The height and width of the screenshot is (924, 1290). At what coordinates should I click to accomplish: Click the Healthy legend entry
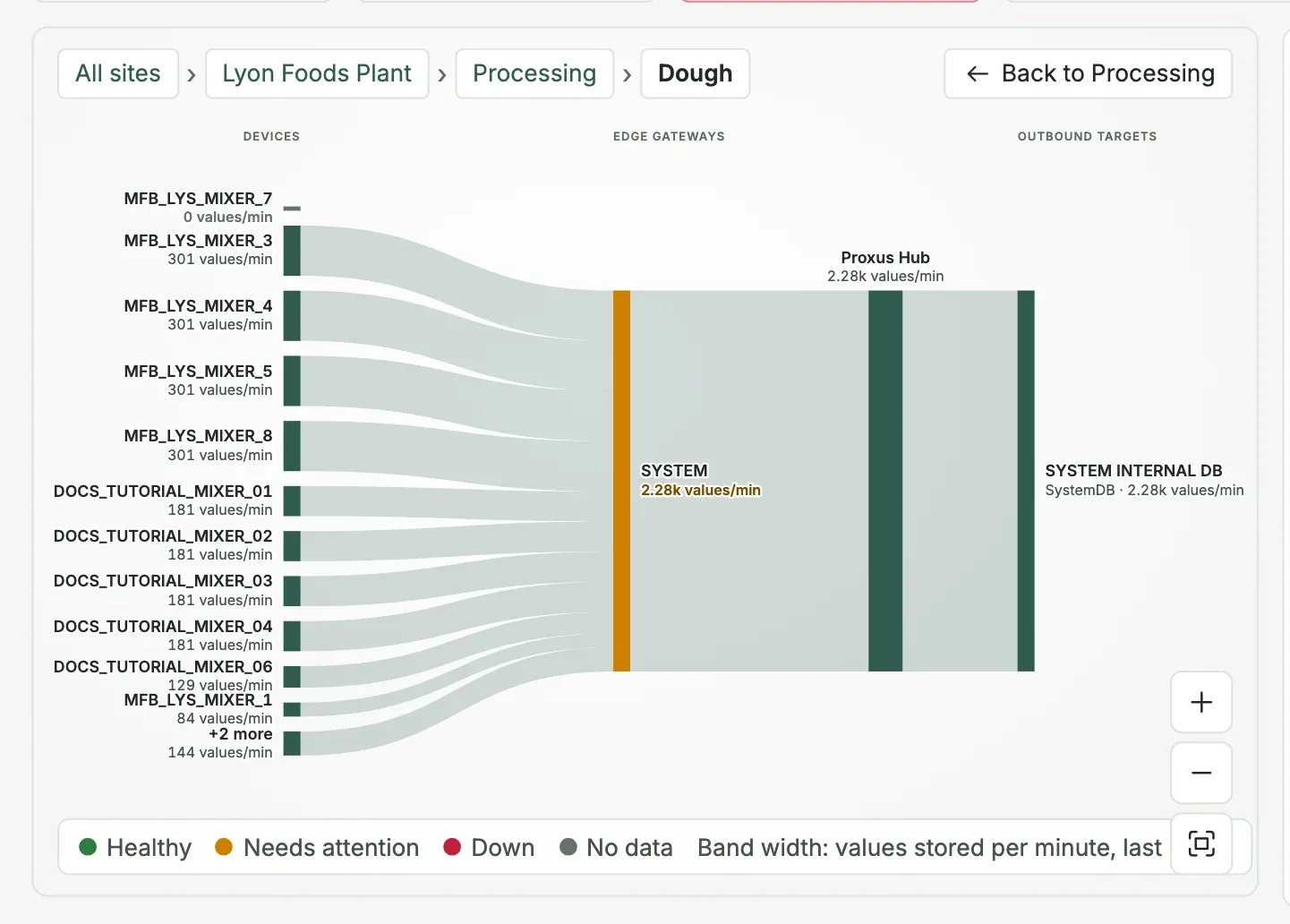[135, 847]
